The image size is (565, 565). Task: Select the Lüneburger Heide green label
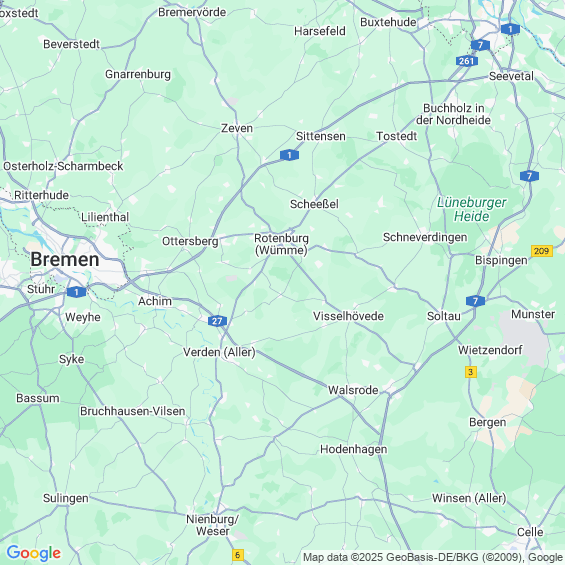(x=472, y=209)
